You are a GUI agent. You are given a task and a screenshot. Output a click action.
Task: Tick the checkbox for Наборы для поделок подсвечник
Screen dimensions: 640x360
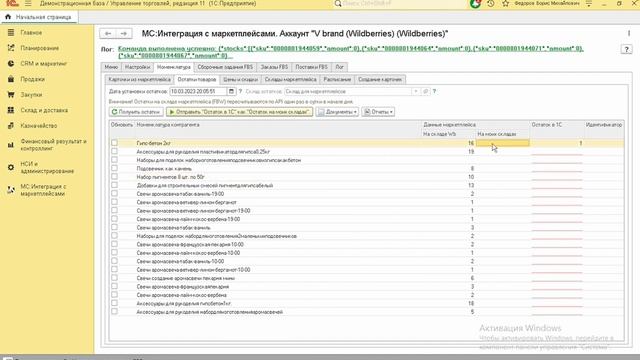click(x=114, y=160)
